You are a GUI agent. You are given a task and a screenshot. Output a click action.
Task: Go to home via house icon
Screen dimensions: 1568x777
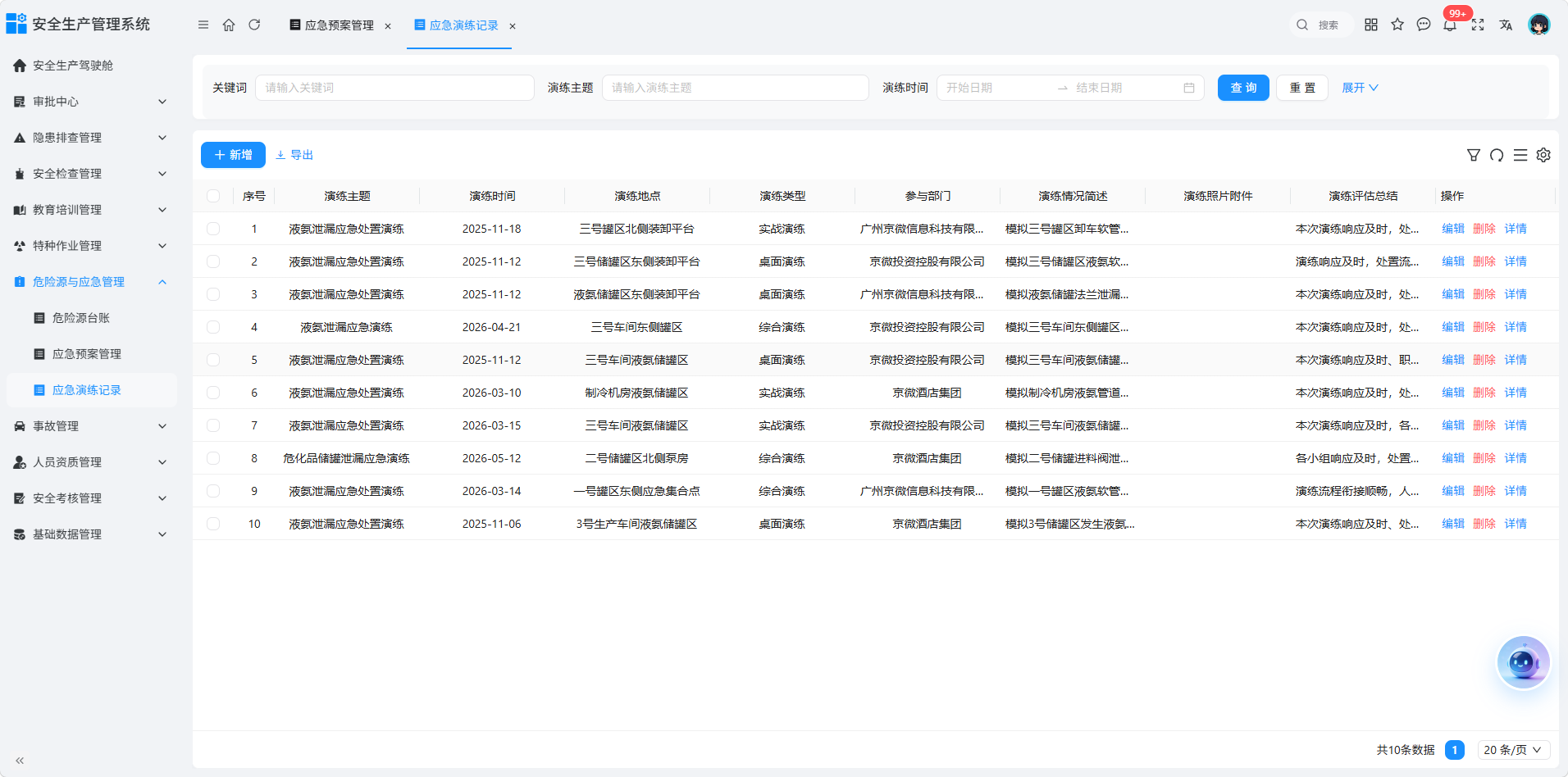229,25
